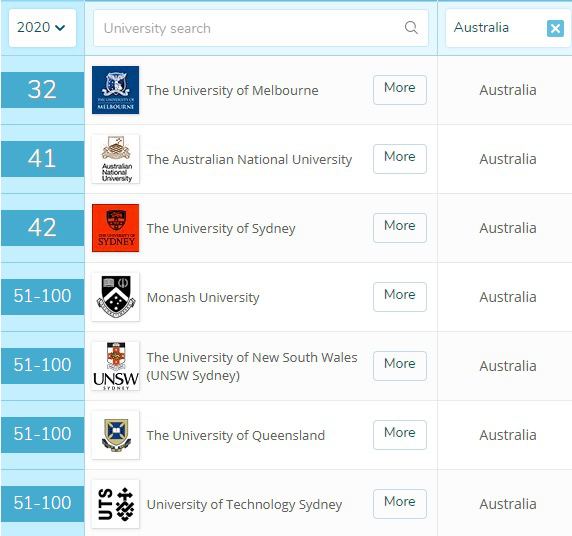Click More for University of Technology Sydney
Image resolution: width=572 pixels, height=536 pixels.
pos(400,504)
